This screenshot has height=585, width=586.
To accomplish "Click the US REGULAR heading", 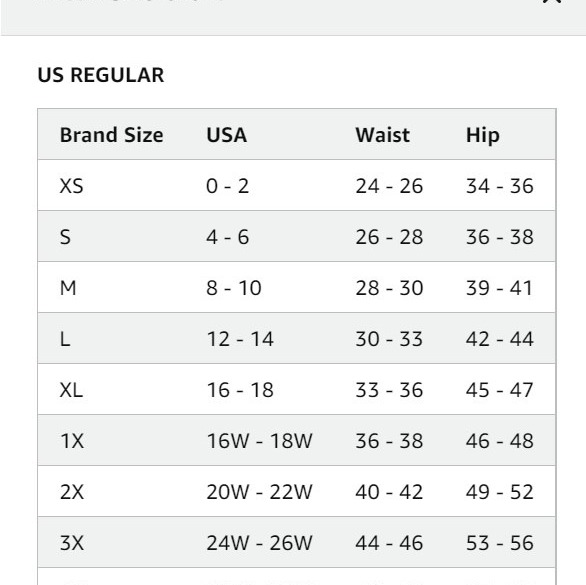I will pyautogui.click(x=101, y=75).
